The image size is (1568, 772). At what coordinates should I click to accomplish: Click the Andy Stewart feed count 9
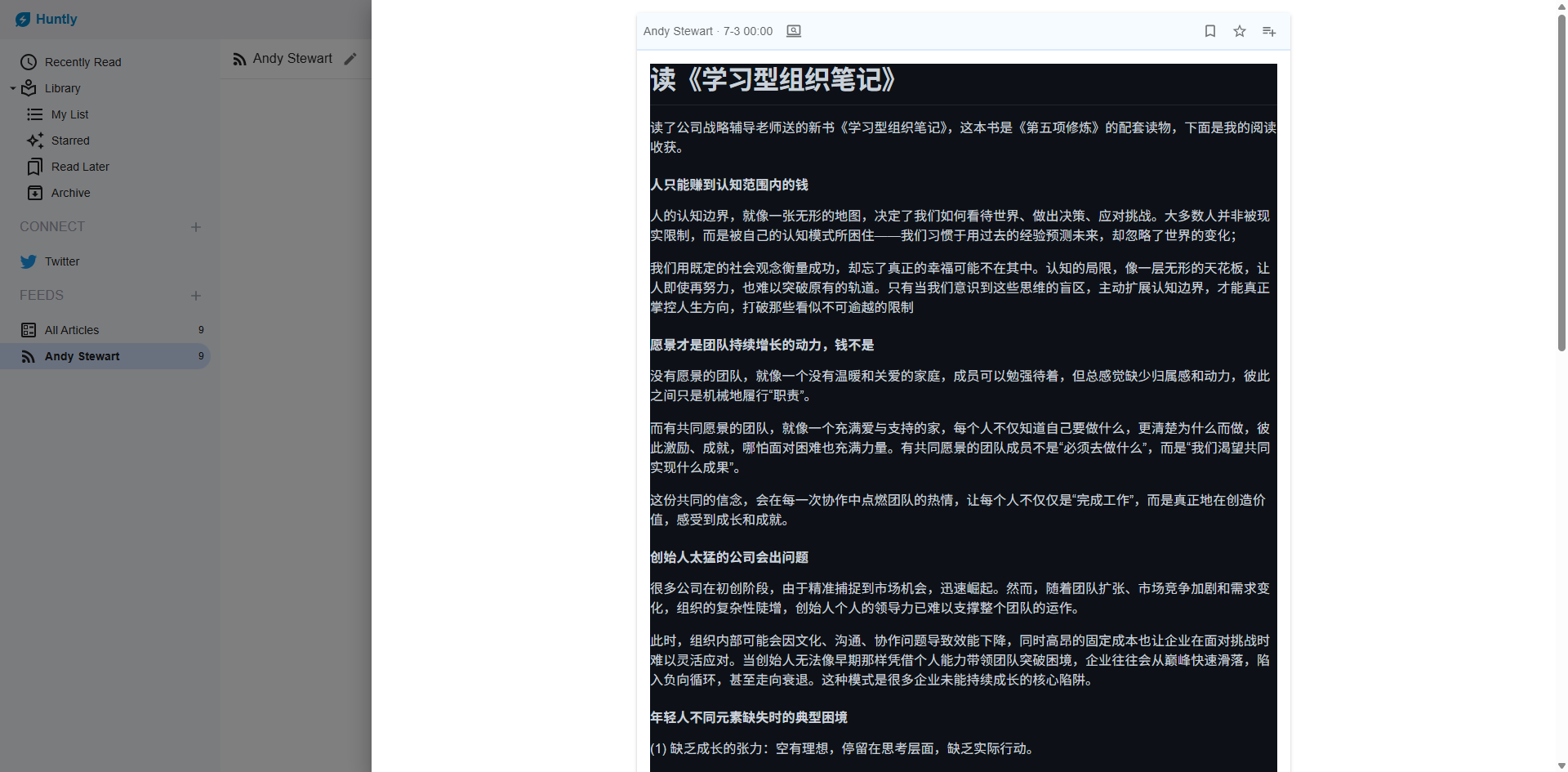[201, 356]
